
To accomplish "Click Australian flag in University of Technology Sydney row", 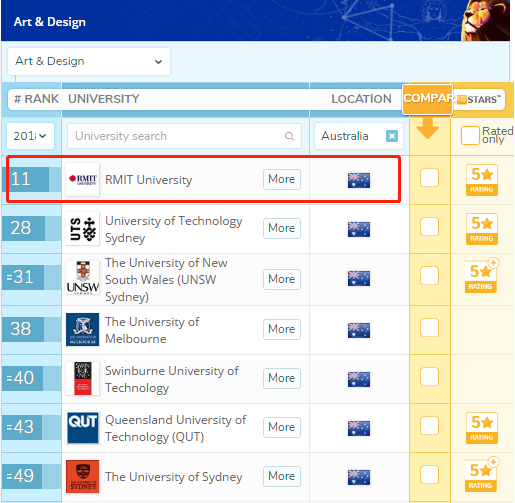I will pyautogui.click(x=359, y=229).
